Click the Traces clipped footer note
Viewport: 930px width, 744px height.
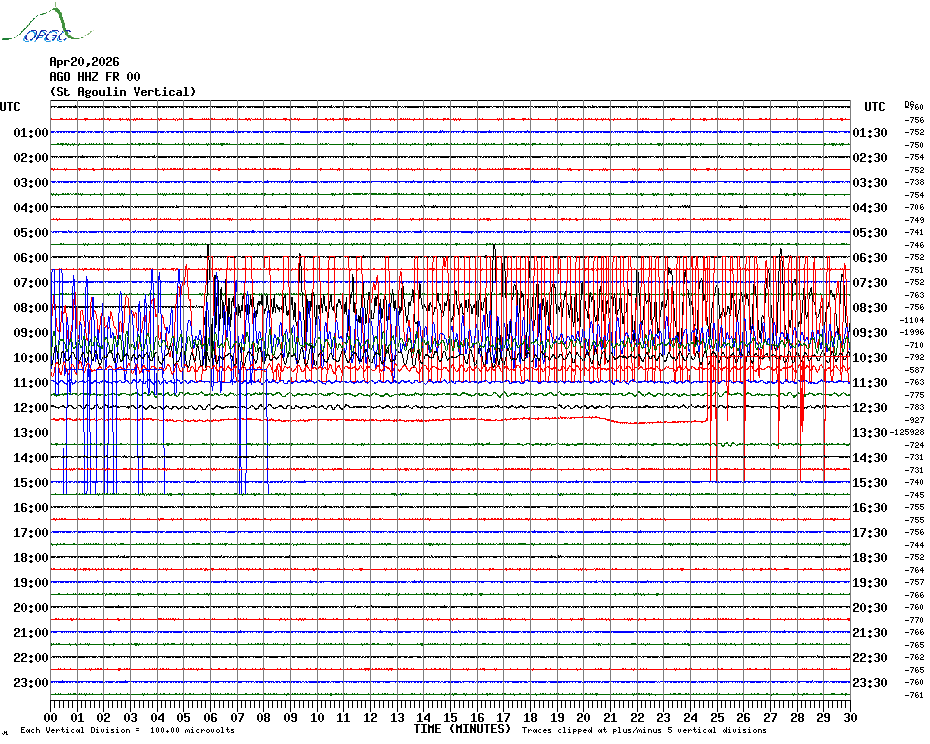(644, 730)
